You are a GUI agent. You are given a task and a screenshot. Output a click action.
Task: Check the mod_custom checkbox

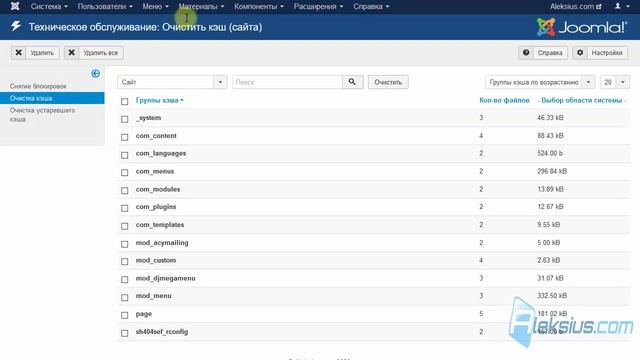[124, 262]
